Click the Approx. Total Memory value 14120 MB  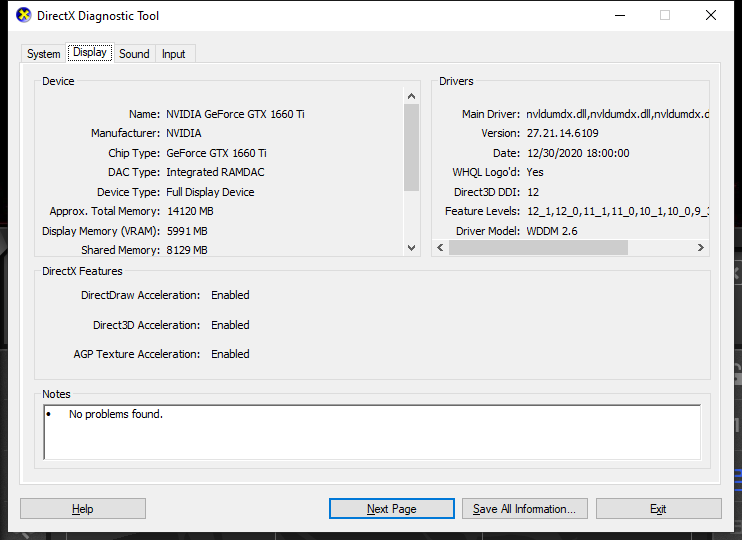(190, 211)
